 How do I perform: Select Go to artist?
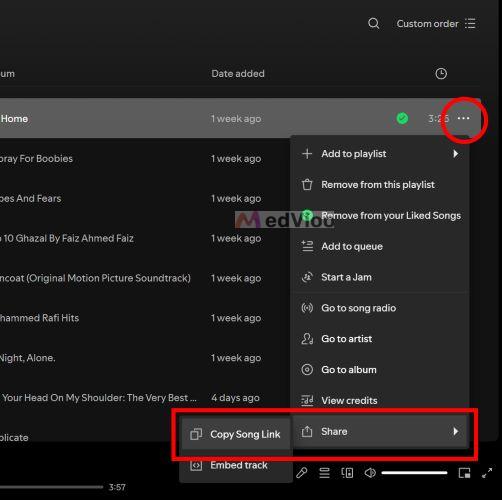pyautogui.click(x=380, y=339)
